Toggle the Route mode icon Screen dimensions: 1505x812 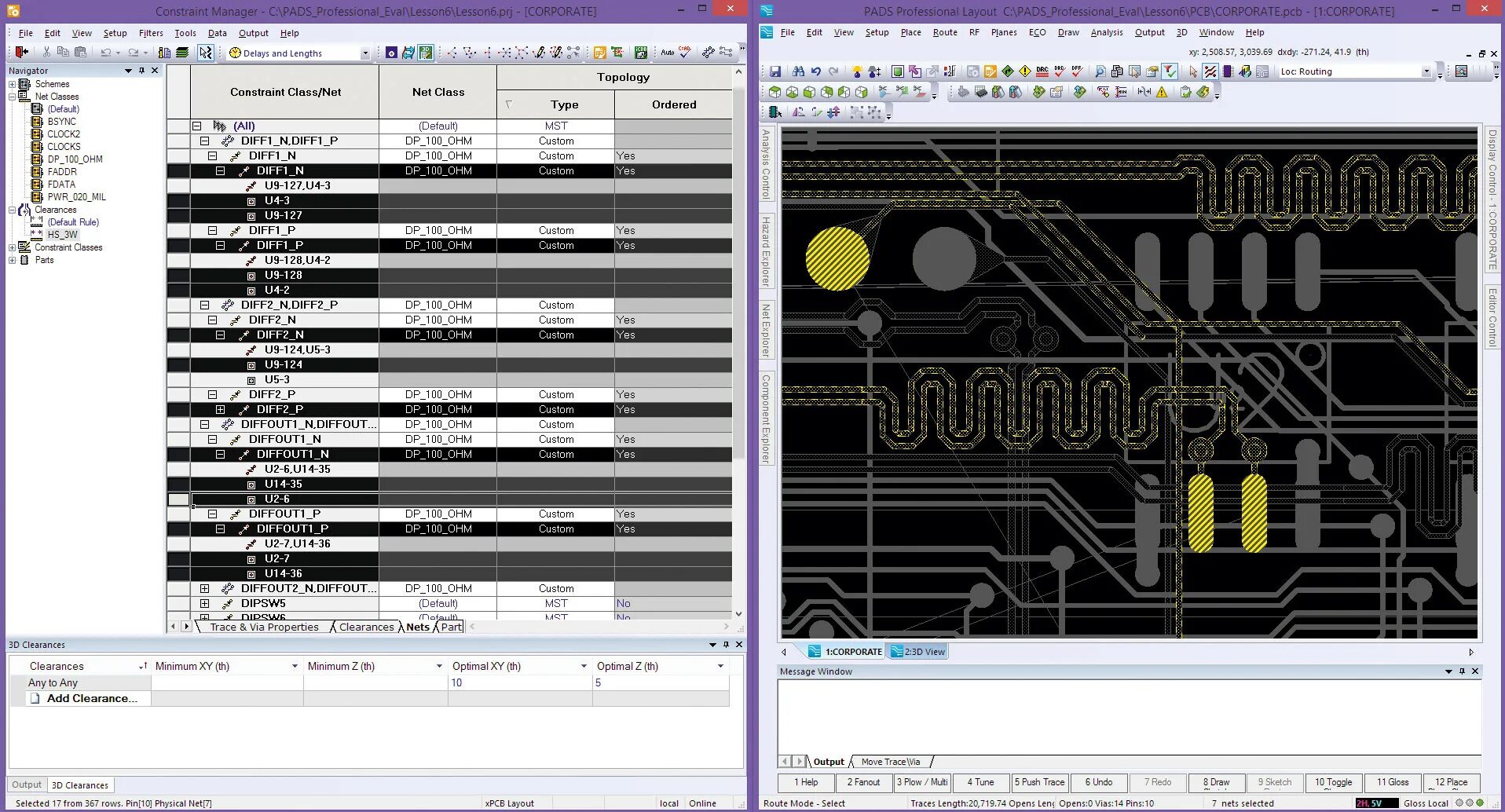(x=1210, y=71)
